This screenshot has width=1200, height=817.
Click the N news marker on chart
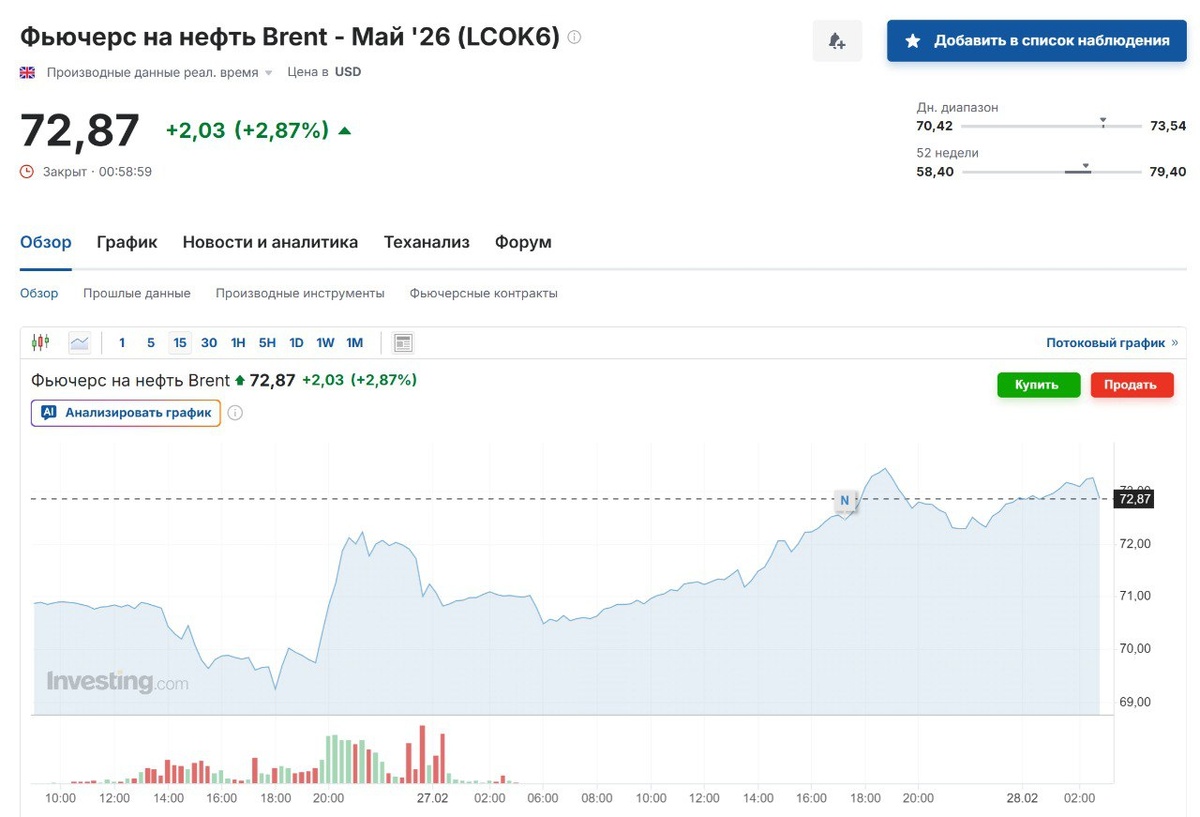click(x=844, y=500)
